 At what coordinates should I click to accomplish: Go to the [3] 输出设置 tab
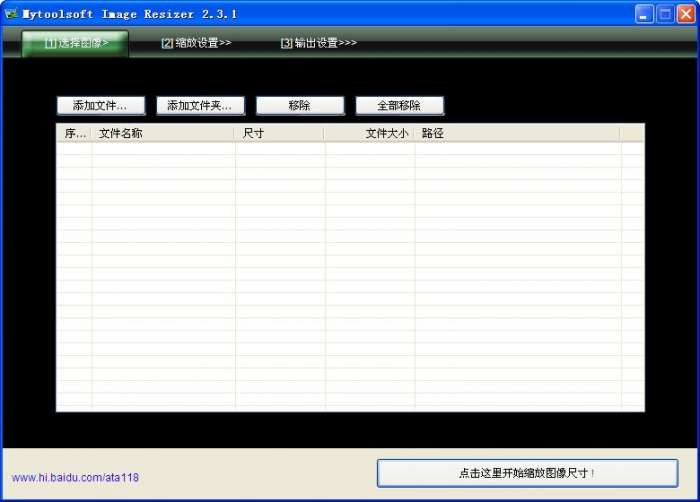tap(318, 43)
